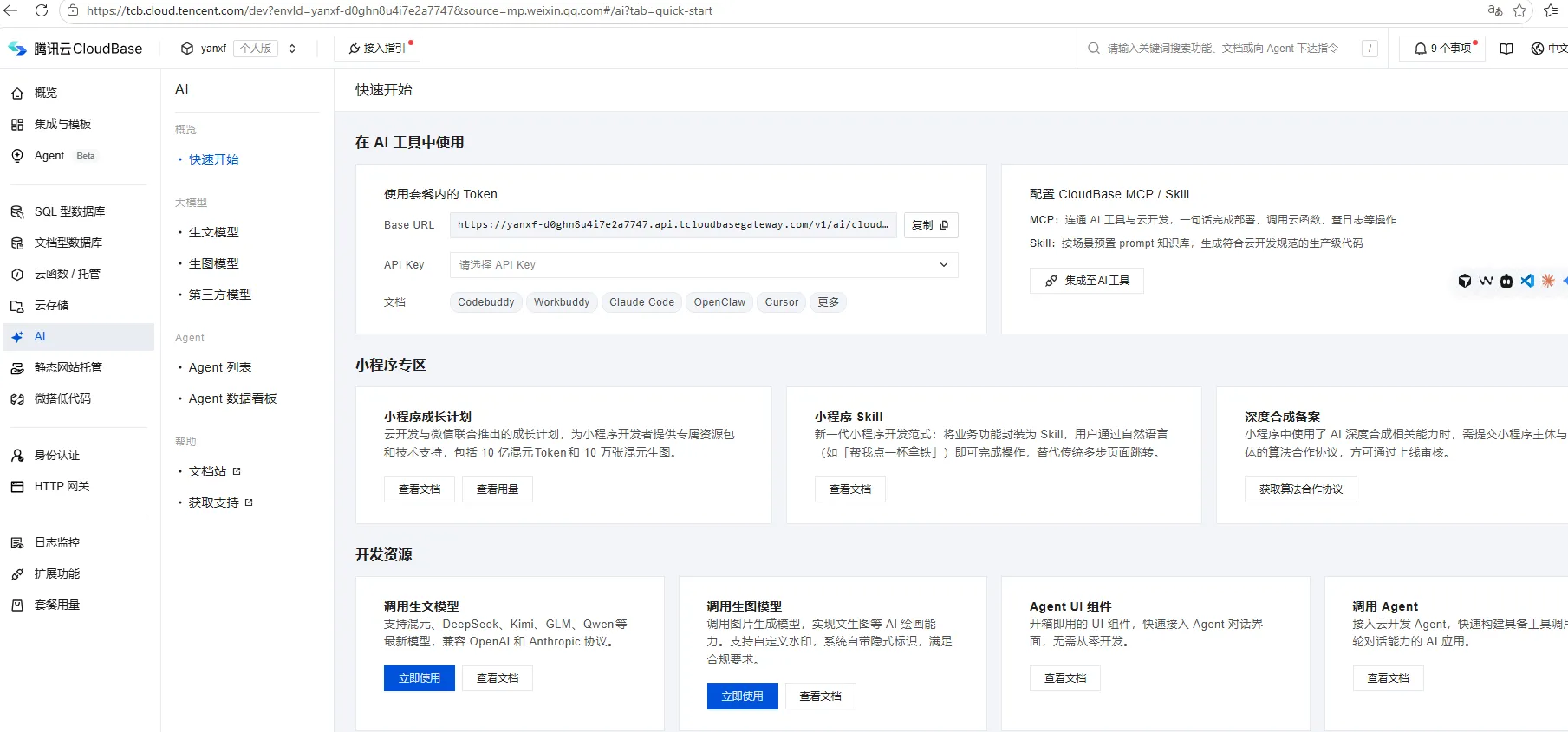Screen dimensions: 1568x732
Task: Click the VS Code icon in the MCP card
Action: click(1527, 281)
